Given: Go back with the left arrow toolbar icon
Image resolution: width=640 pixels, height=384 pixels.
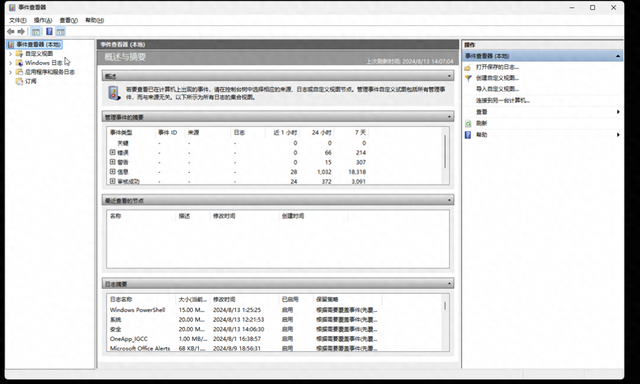Looking at the screenshot, I should (11, 31).
